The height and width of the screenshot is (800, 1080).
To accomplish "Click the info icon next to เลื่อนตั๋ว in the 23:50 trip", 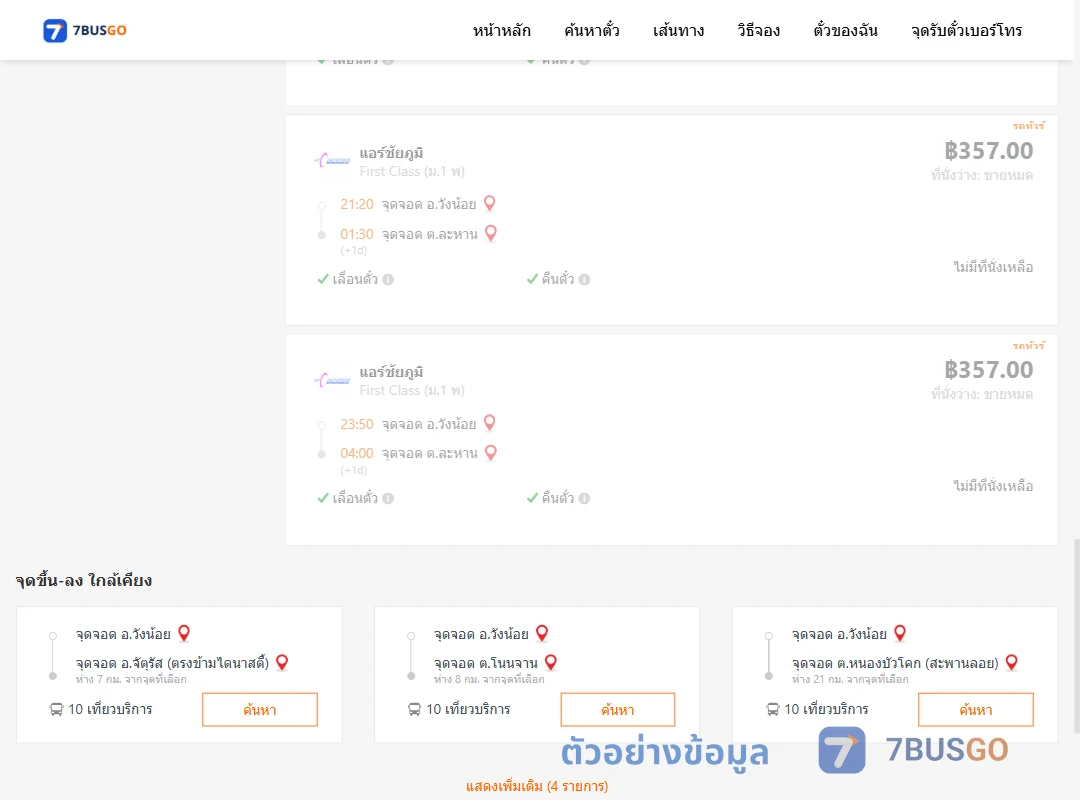I will pos(388,498).
